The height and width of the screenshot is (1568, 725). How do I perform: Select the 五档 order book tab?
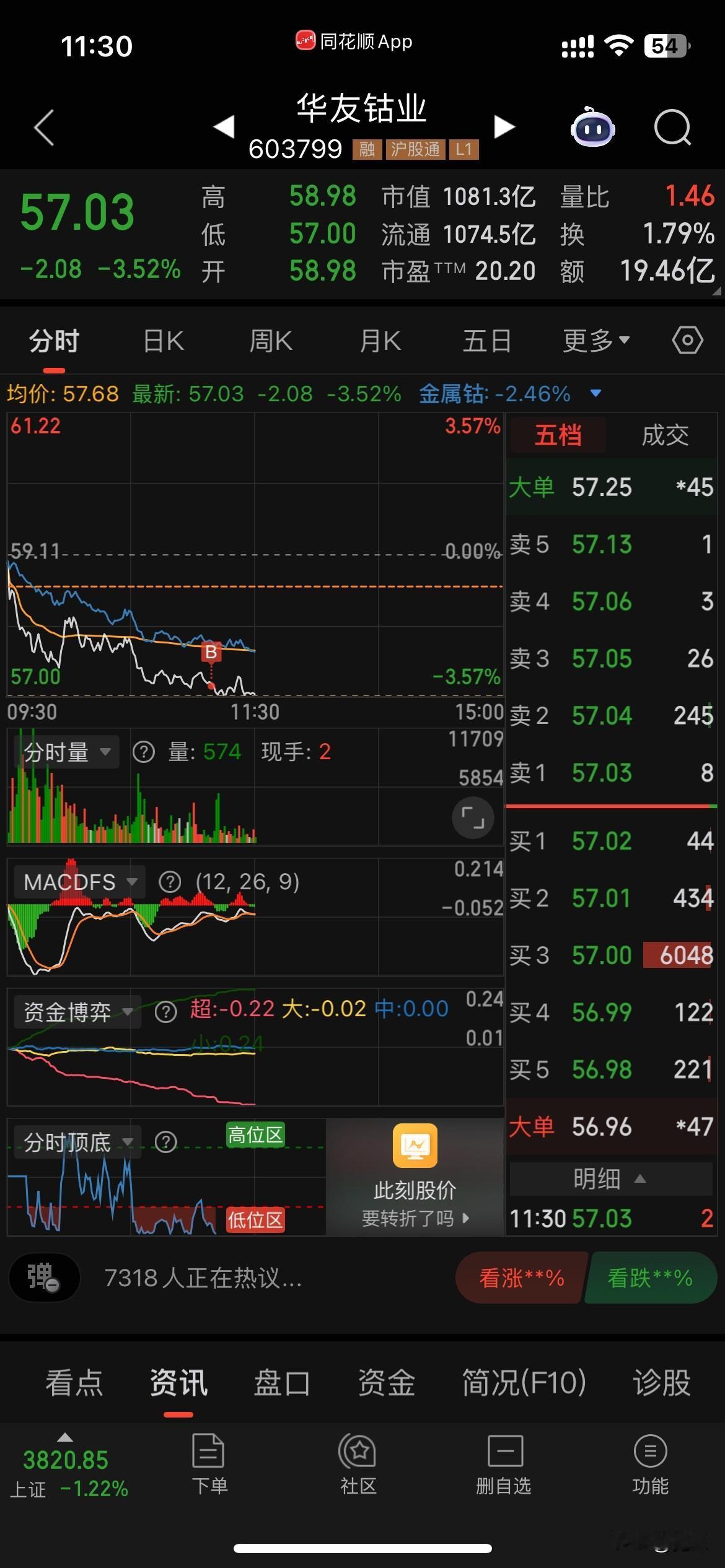[x=558, y=435]
